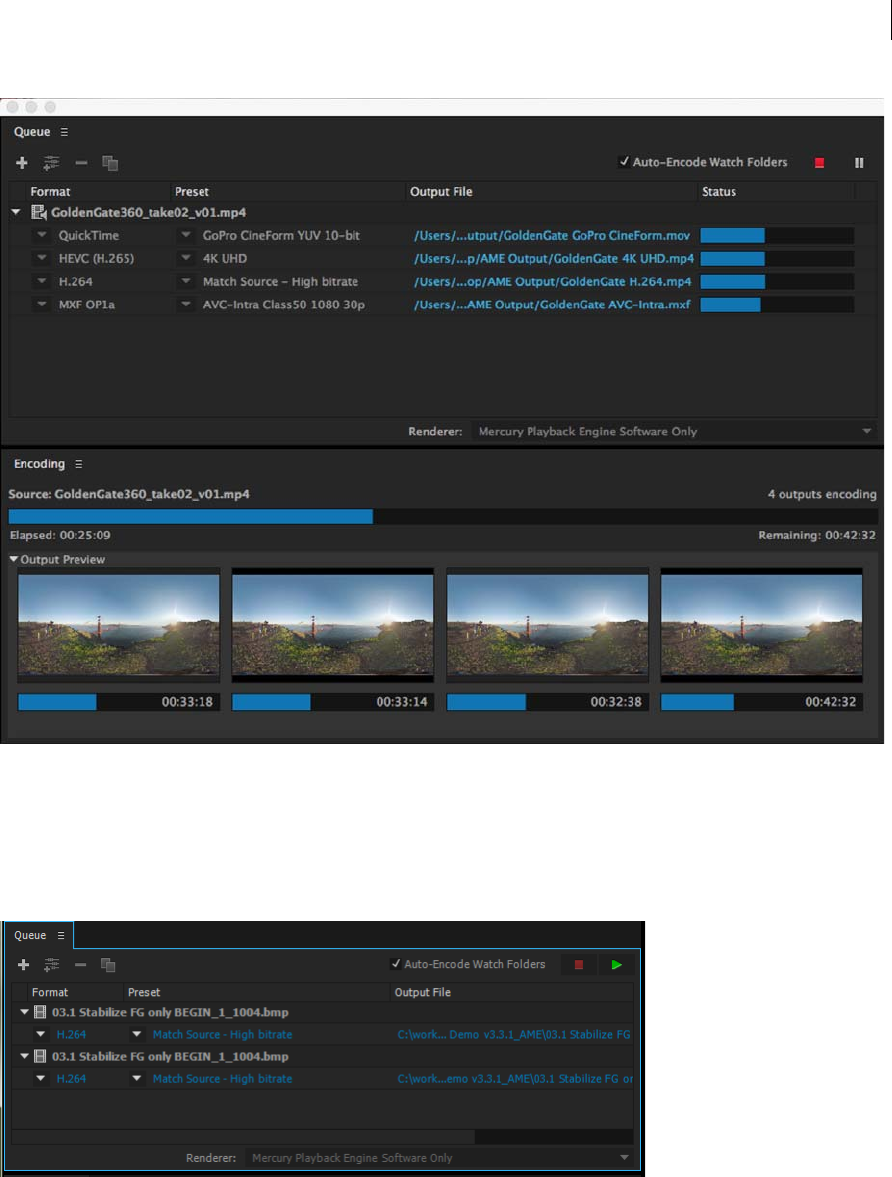Open the preset dropdown for GoPro CineForm YUV 10-bit
The height and width of the screenshot is (1177, 892).
(x=185, y=235)
